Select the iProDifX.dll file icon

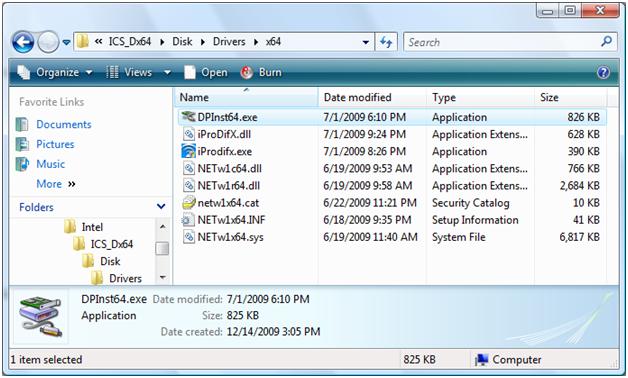(189, 134)
